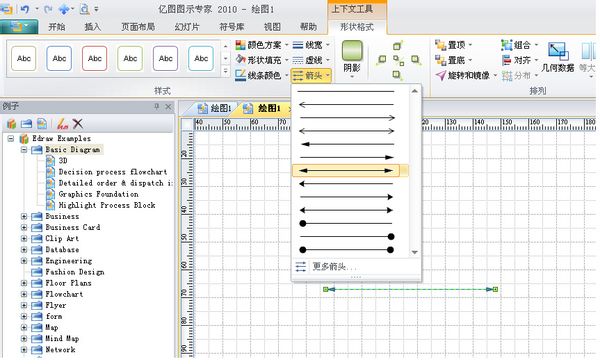Expand the Business folder
The width and height of the screenshot is (600, 364).
click(24, 216)
